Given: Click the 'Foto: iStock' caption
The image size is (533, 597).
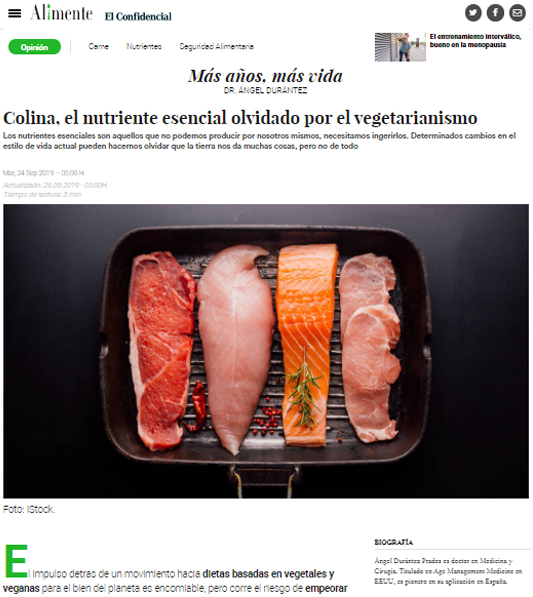Looking at the screenshot, I should 29,509.
